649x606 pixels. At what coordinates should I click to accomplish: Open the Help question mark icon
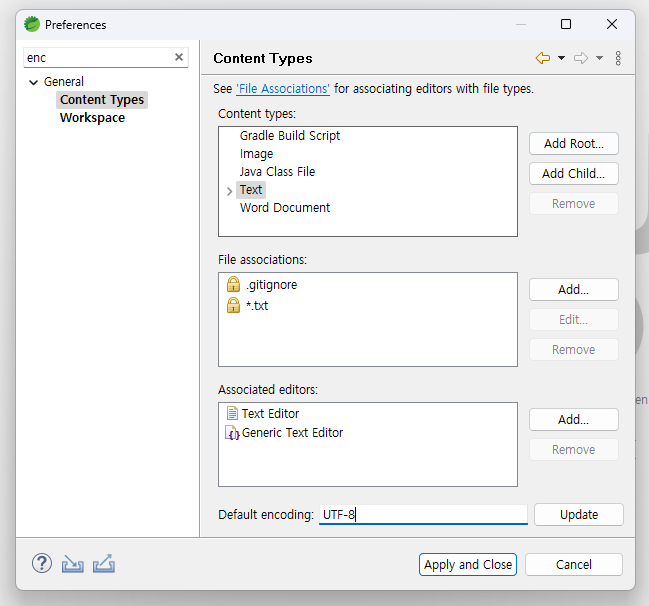click(x=41, y=563)
